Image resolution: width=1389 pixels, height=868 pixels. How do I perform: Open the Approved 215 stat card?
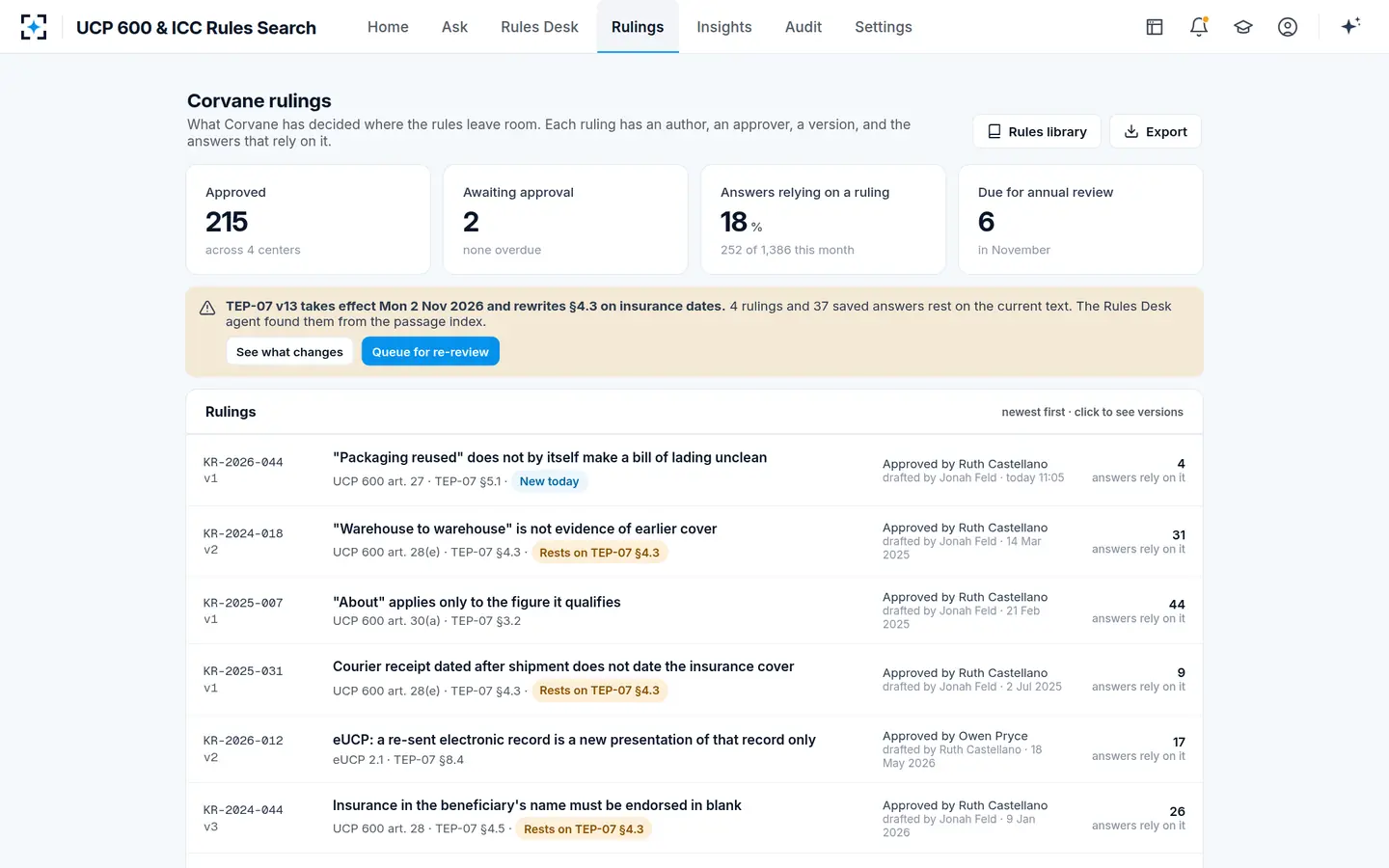click(309, 220)
